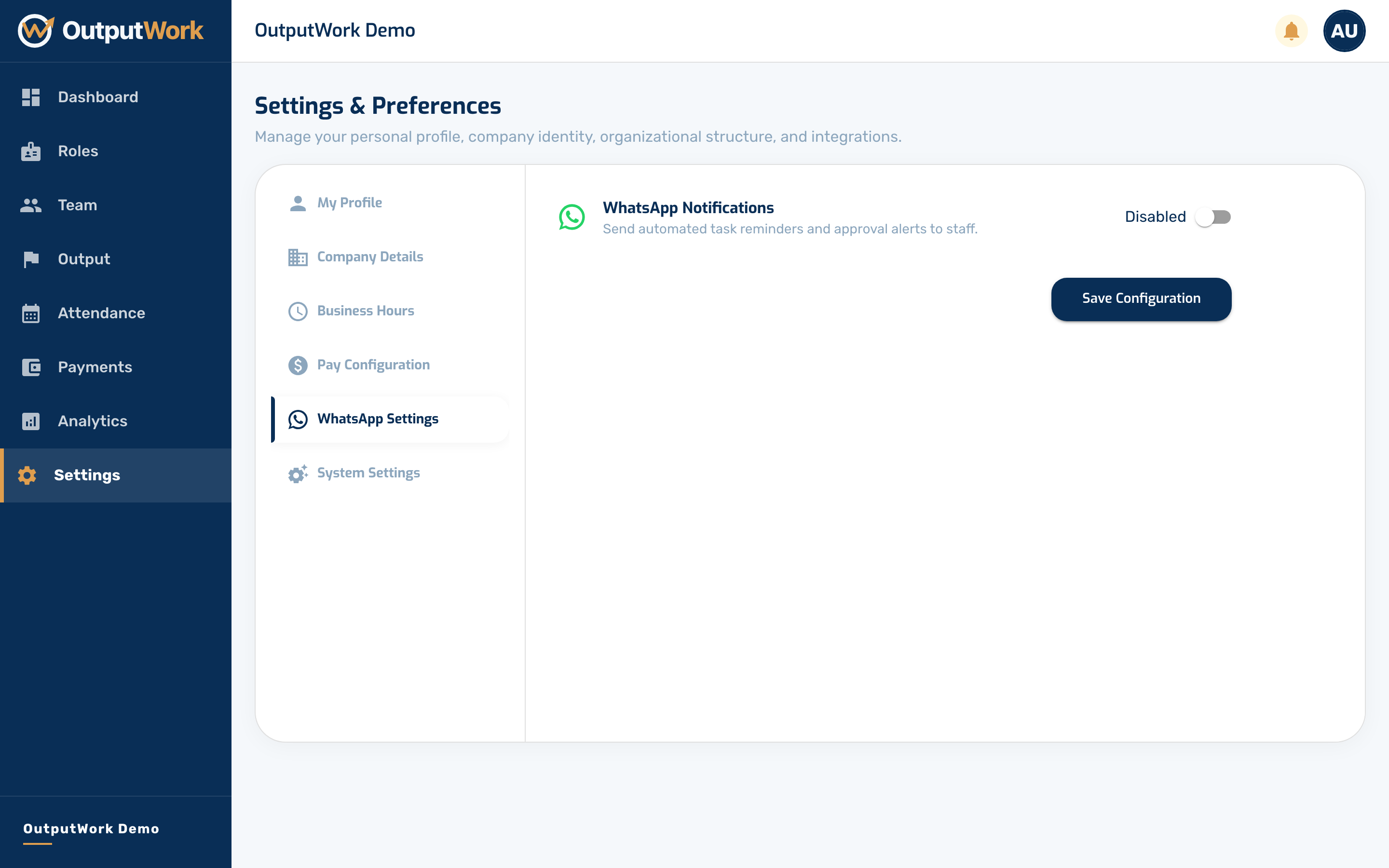Click the Business Hours clock icon

coord(298,311)
